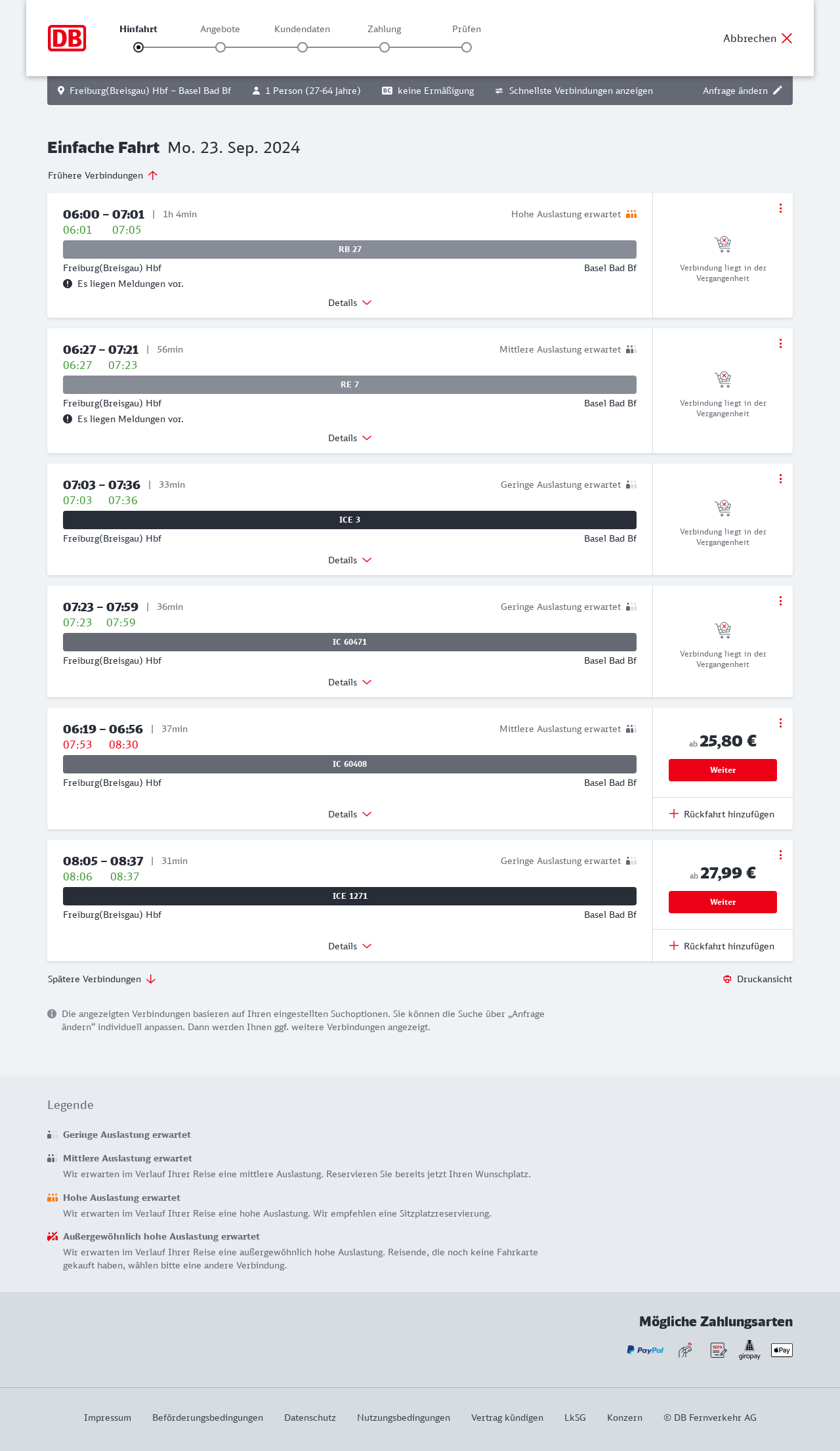Open the three-dot menu for the ICE 1271 connection
The width and height of the screenshot is (840, 1451).
click(780, 855)
